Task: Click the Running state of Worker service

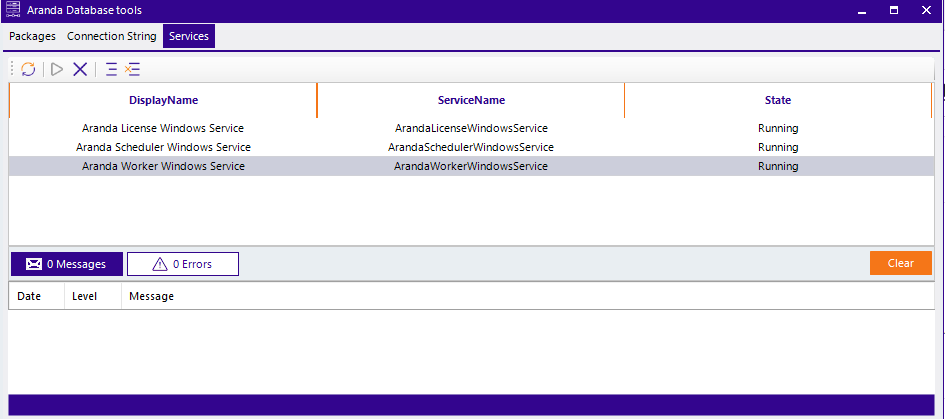Action: coord(778,166)
